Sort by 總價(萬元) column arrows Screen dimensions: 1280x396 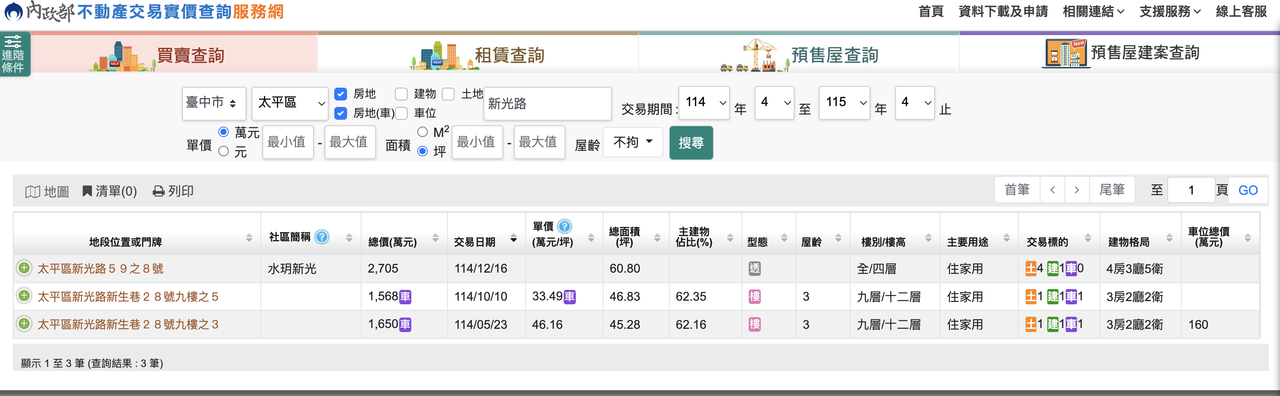(x=436, y=238)
